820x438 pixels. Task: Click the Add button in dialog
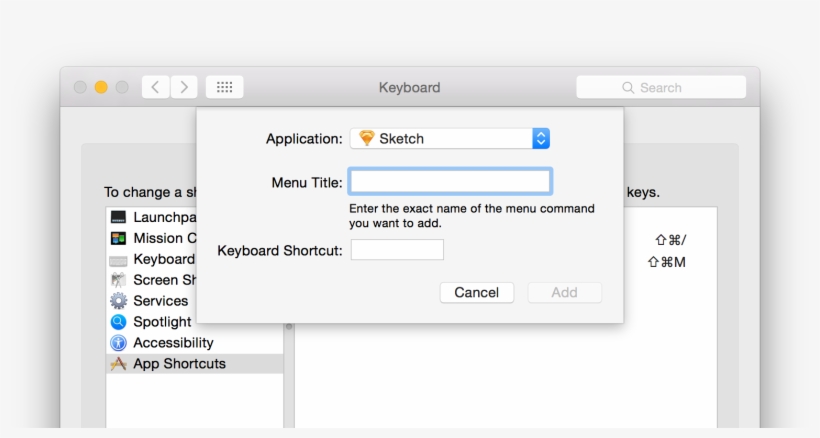[564, 293]
